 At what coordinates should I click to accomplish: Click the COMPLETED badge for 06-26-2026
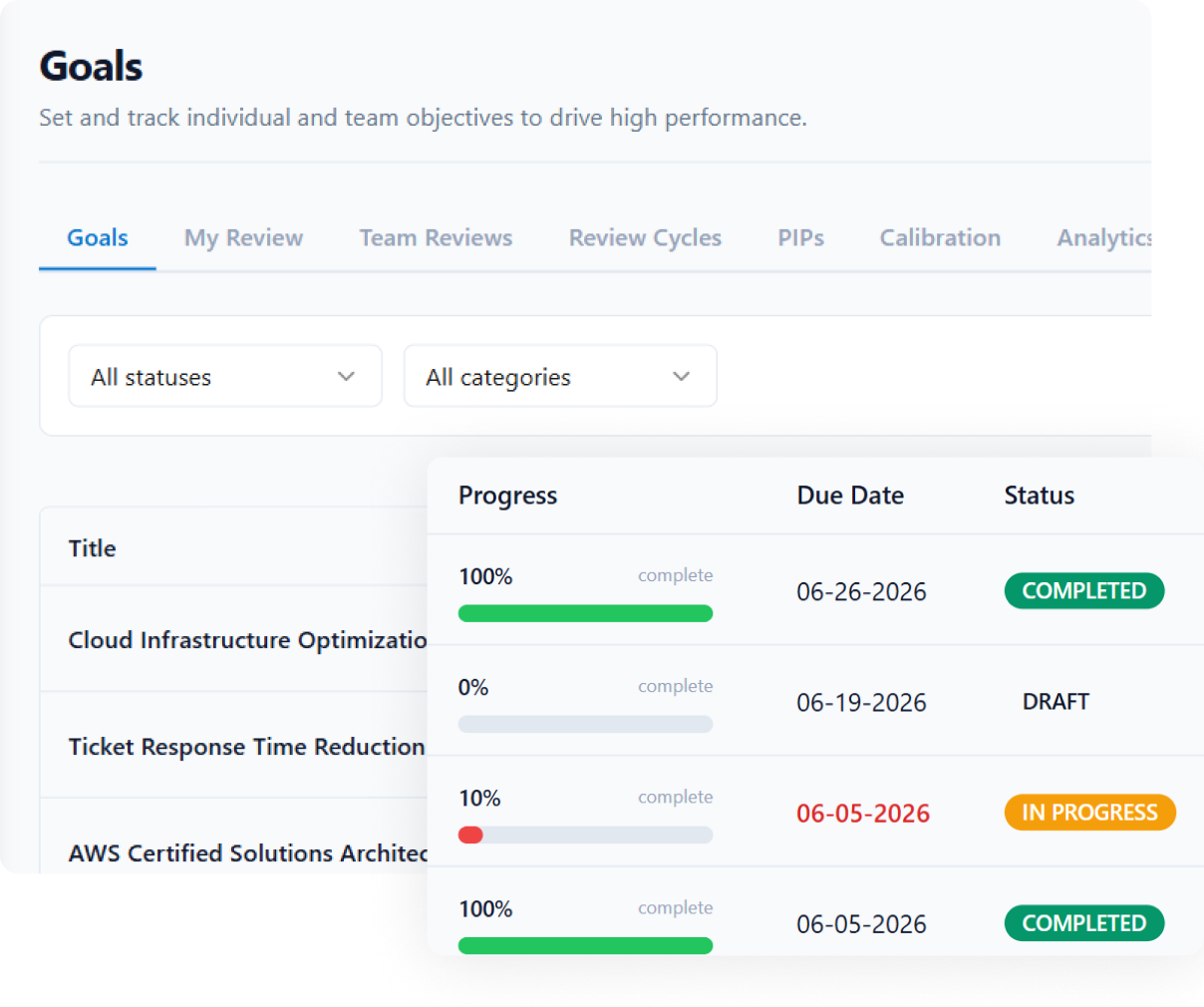click(x=1084, y=591)
